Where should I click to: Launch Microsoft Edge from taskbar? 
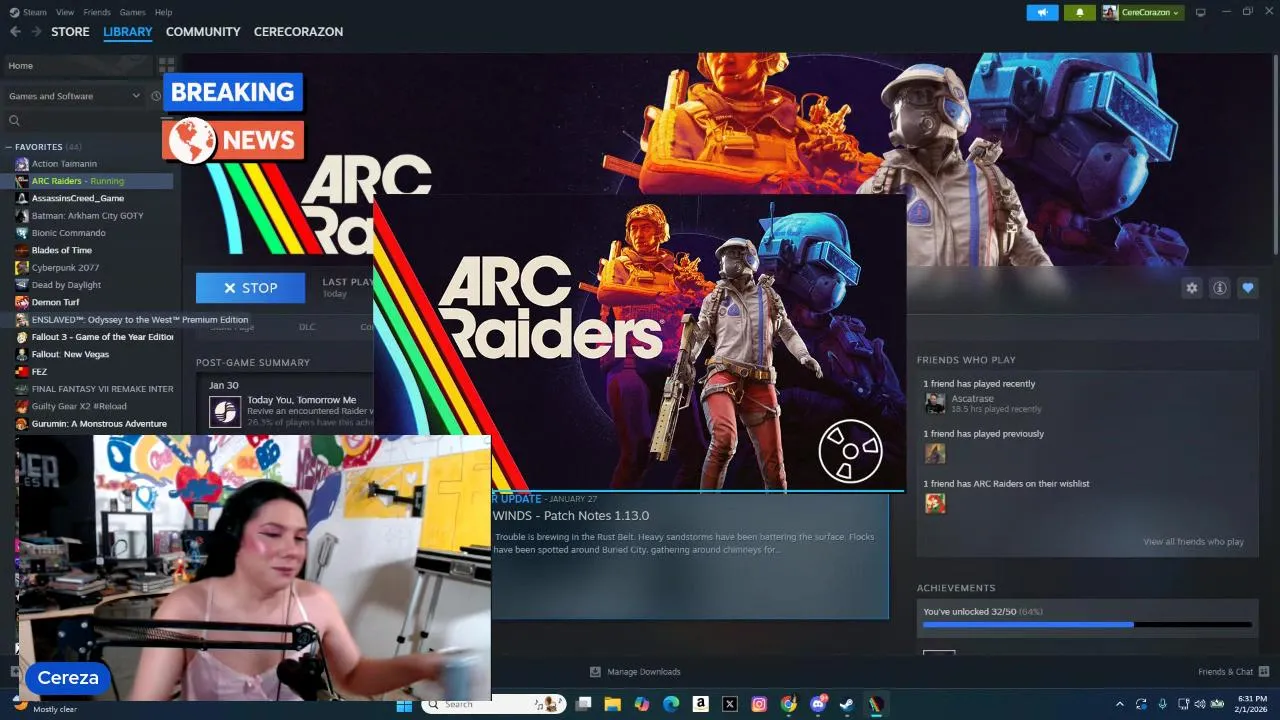click(671, 704)
